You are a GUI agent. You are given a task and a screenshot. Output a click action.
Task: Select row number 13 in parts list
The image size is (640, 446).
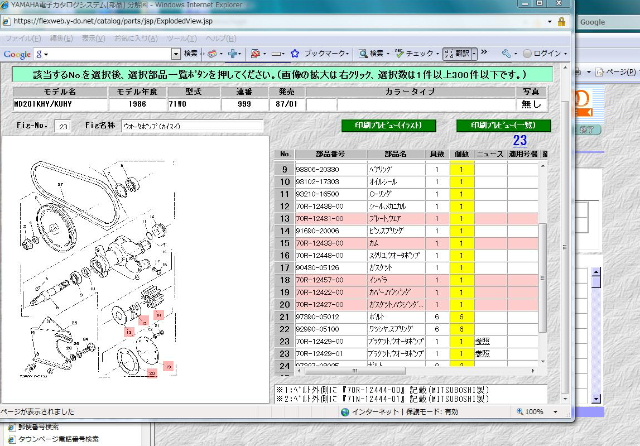pos(284,219)
